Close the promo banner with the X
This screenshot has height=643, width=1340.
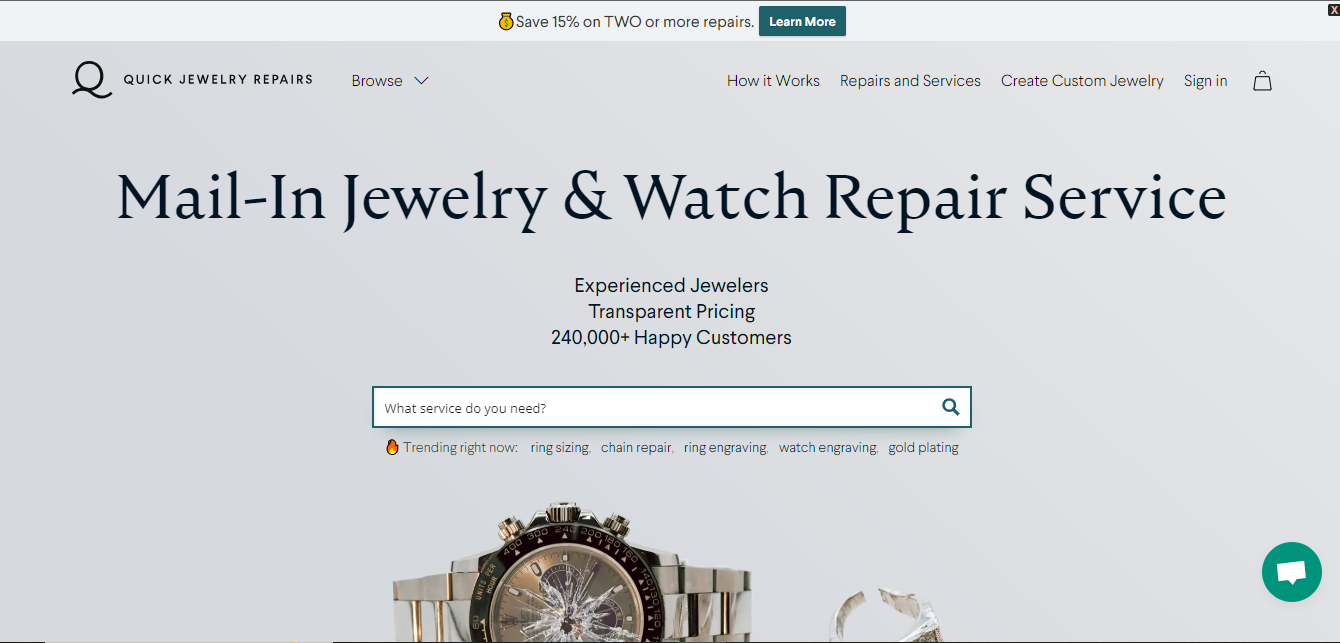click(x=1332, y=9)
